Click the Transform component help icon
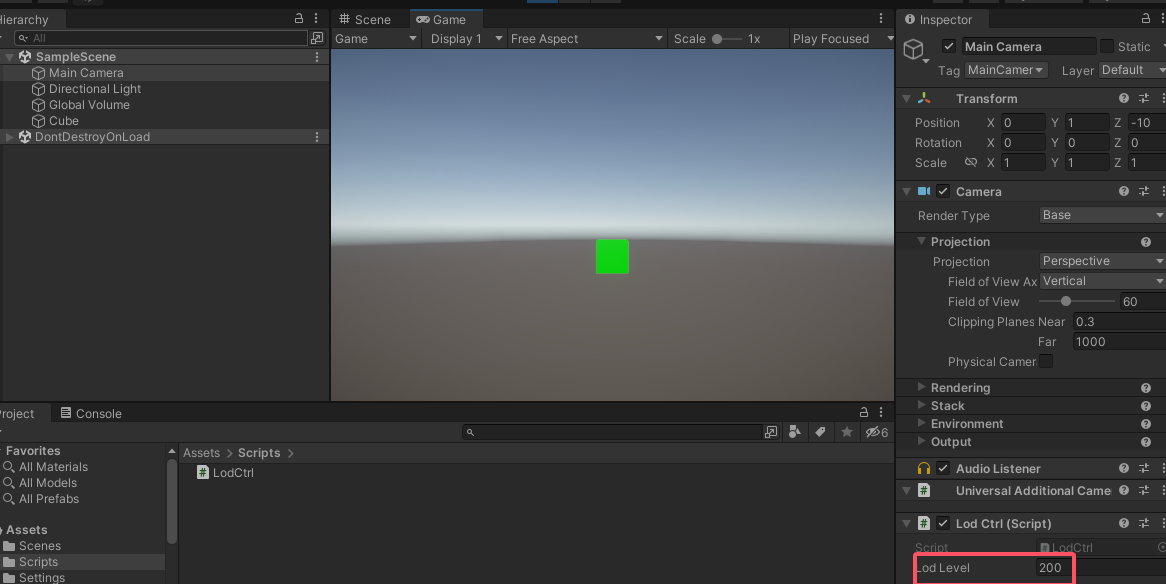 coord(1124,98)
